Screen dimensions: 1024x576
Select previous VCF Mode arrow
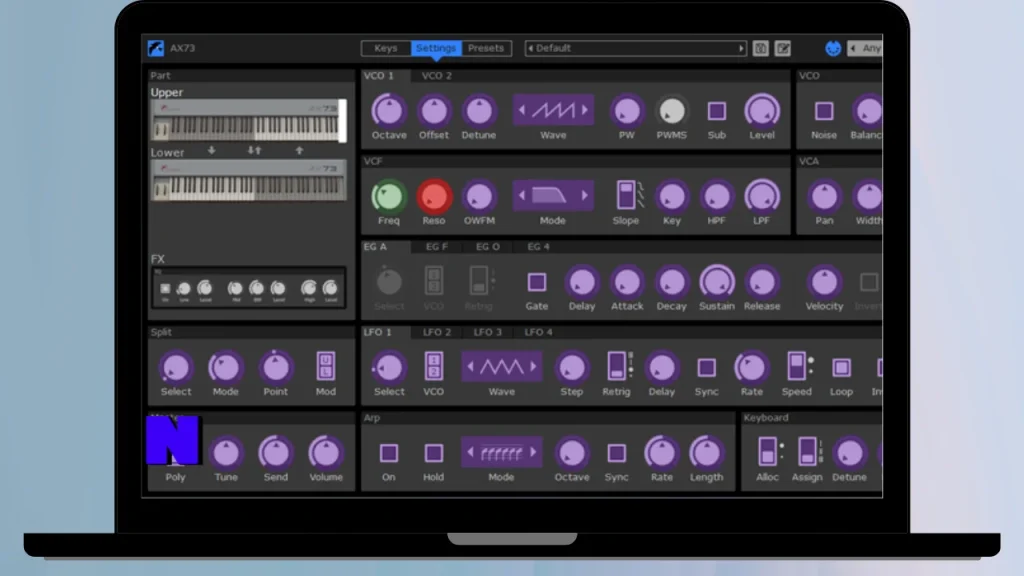(x=521, y=195)
